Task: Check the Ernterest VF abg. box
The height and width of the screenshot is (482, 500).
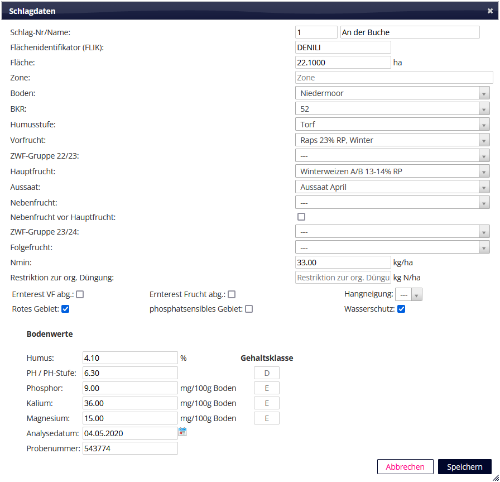Action: tap(80, 294)
